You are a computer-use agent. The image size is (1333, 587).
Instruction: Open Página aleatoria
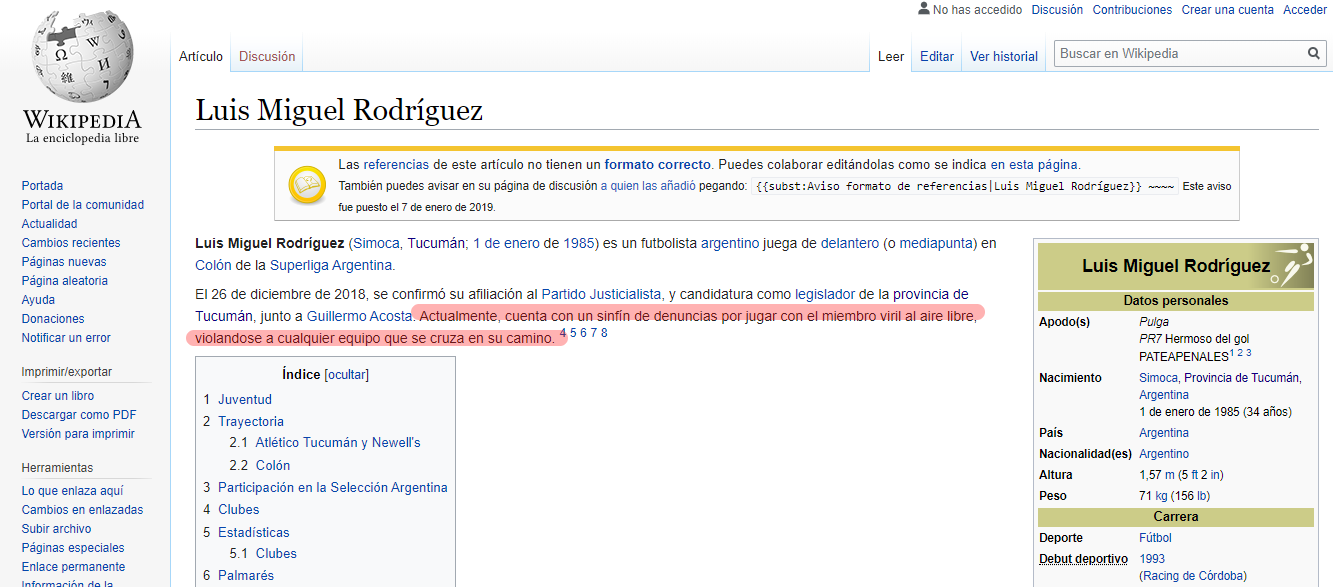tap(65, 281)
